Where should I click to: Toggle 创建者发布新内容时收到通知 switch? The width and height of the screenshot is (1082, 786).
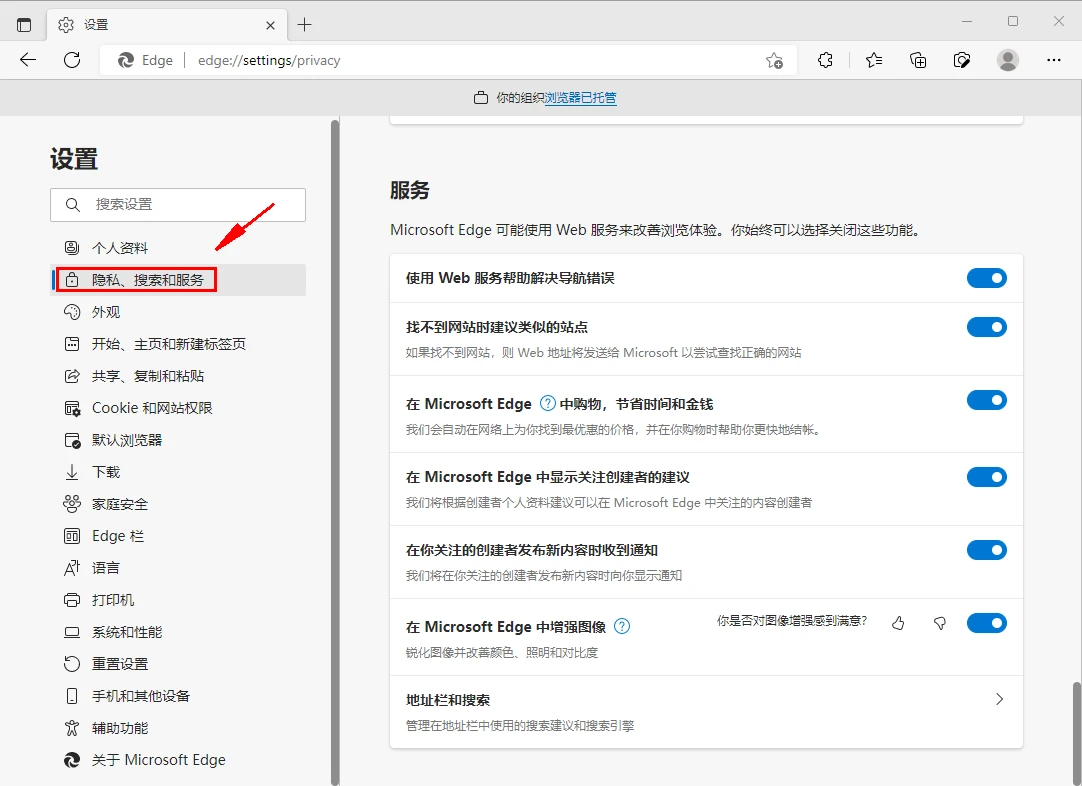click(986, 550)
